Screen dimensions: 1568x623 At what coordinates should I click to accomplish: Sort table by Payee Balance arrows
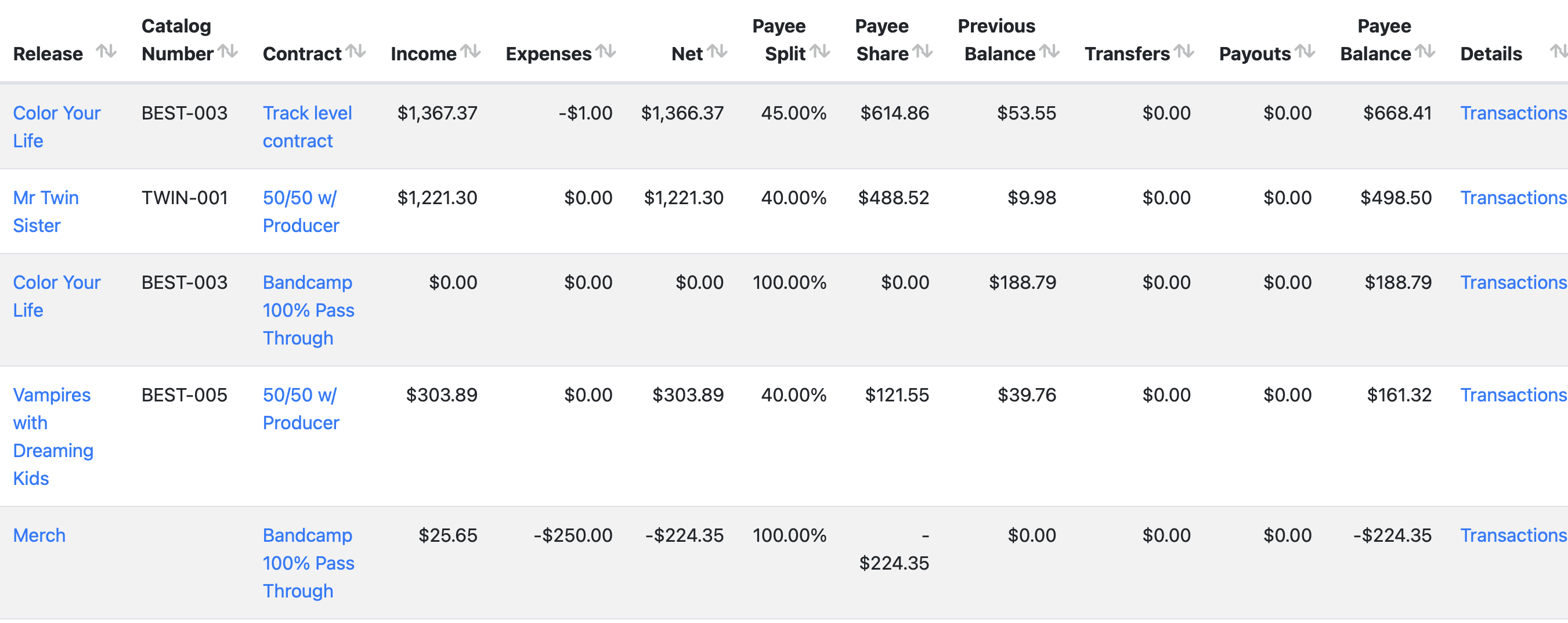[x=1425, y=52]
